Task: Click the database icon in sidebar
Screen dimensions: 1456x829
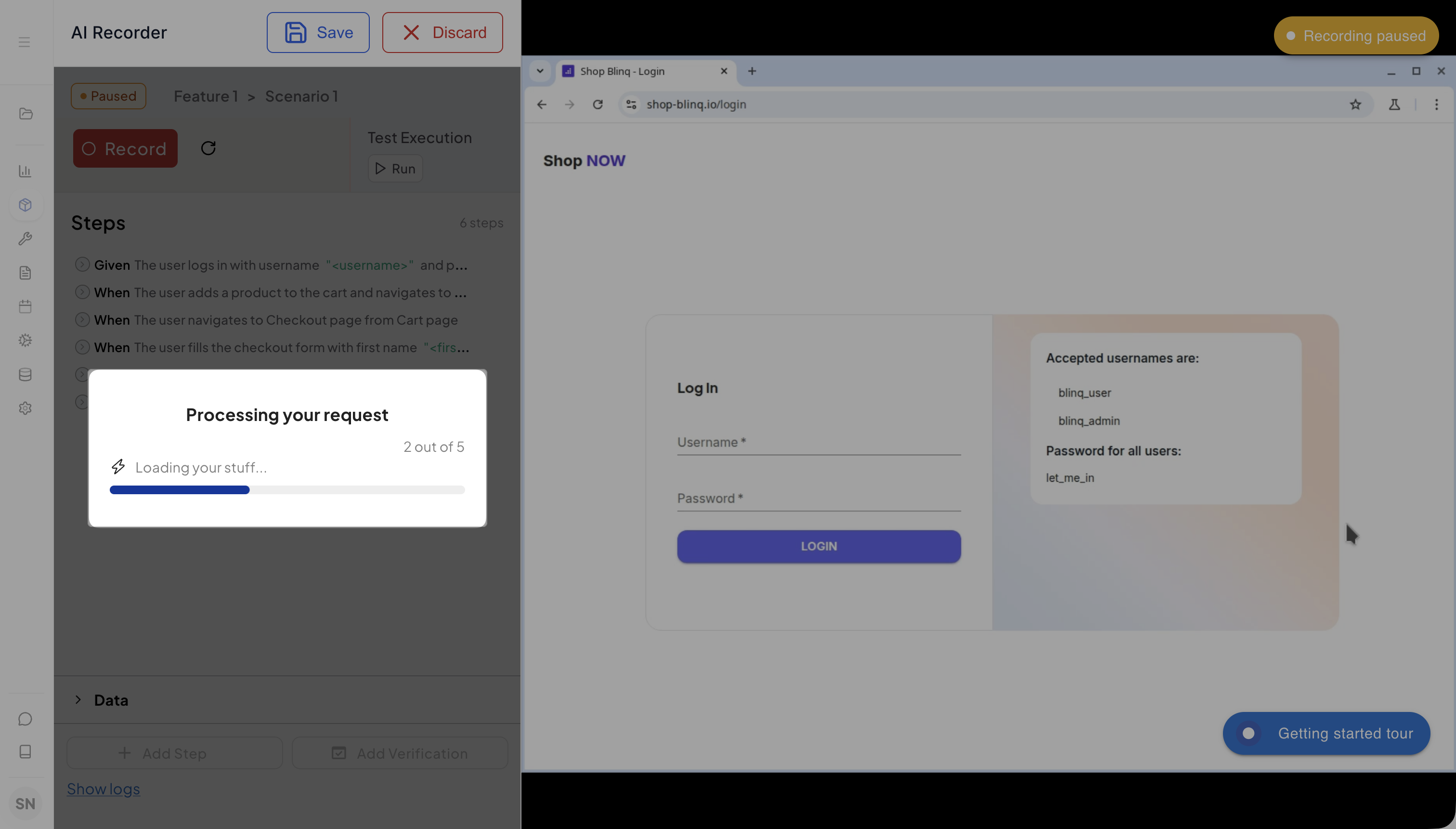Action: tap(25, 374)
